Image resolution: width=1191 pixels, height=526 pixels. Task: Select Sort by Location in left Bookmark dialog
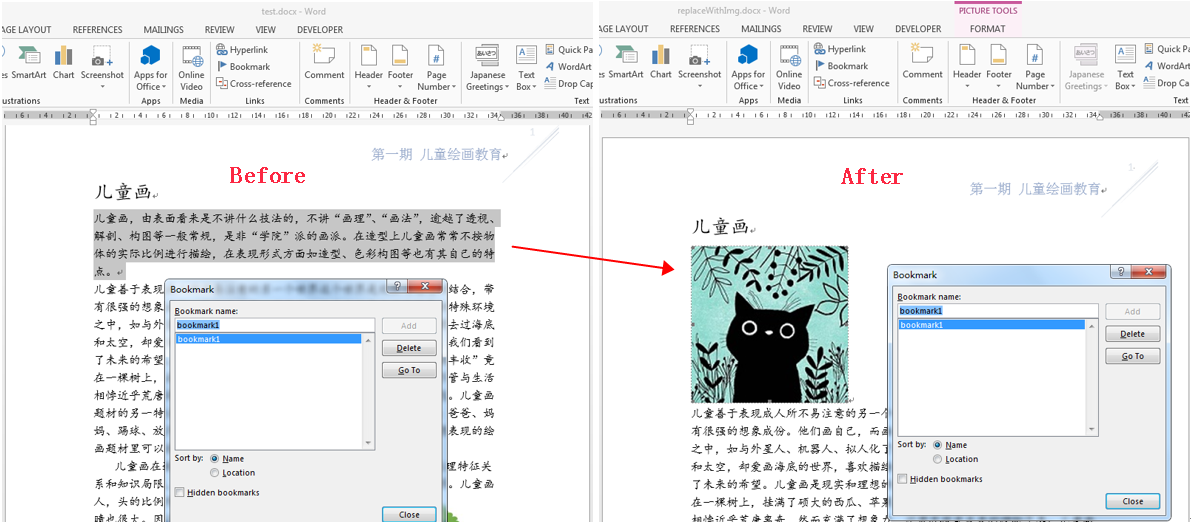click(214, 473)
